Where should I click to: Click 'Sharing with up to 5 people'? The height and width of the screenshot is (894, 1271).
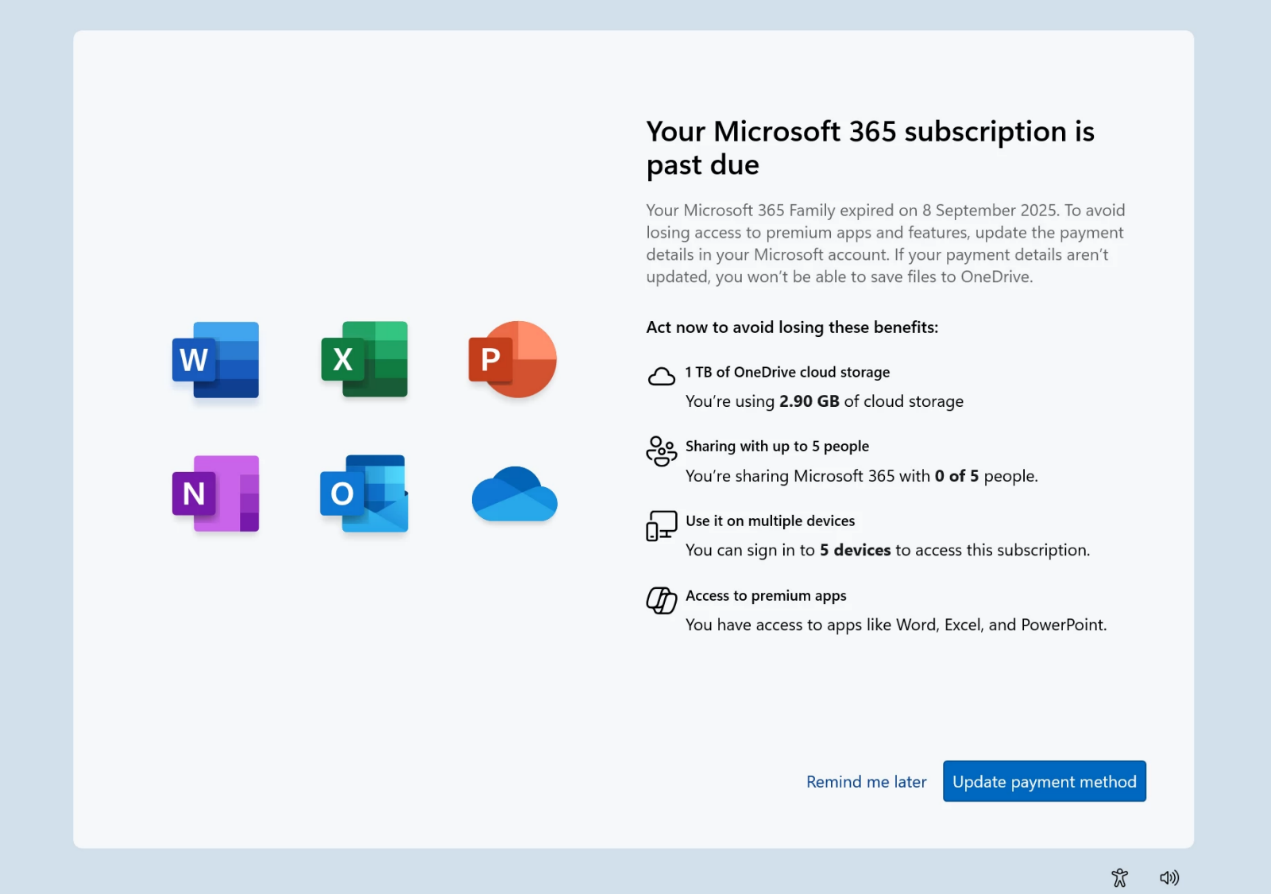coord(777,446)
